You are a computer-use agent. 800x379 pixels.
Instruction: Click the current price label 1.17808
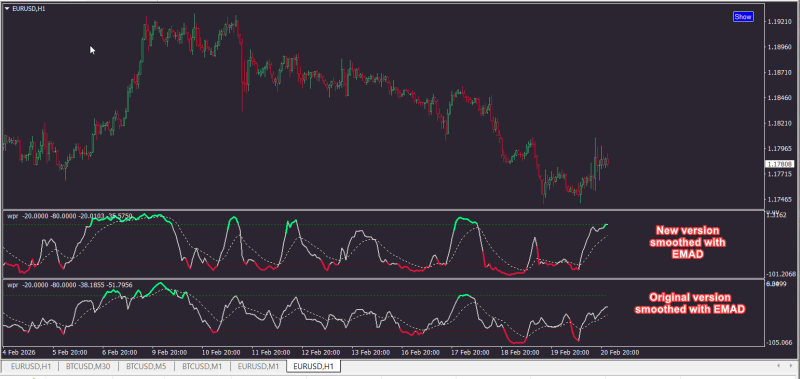tap(779, 164)
